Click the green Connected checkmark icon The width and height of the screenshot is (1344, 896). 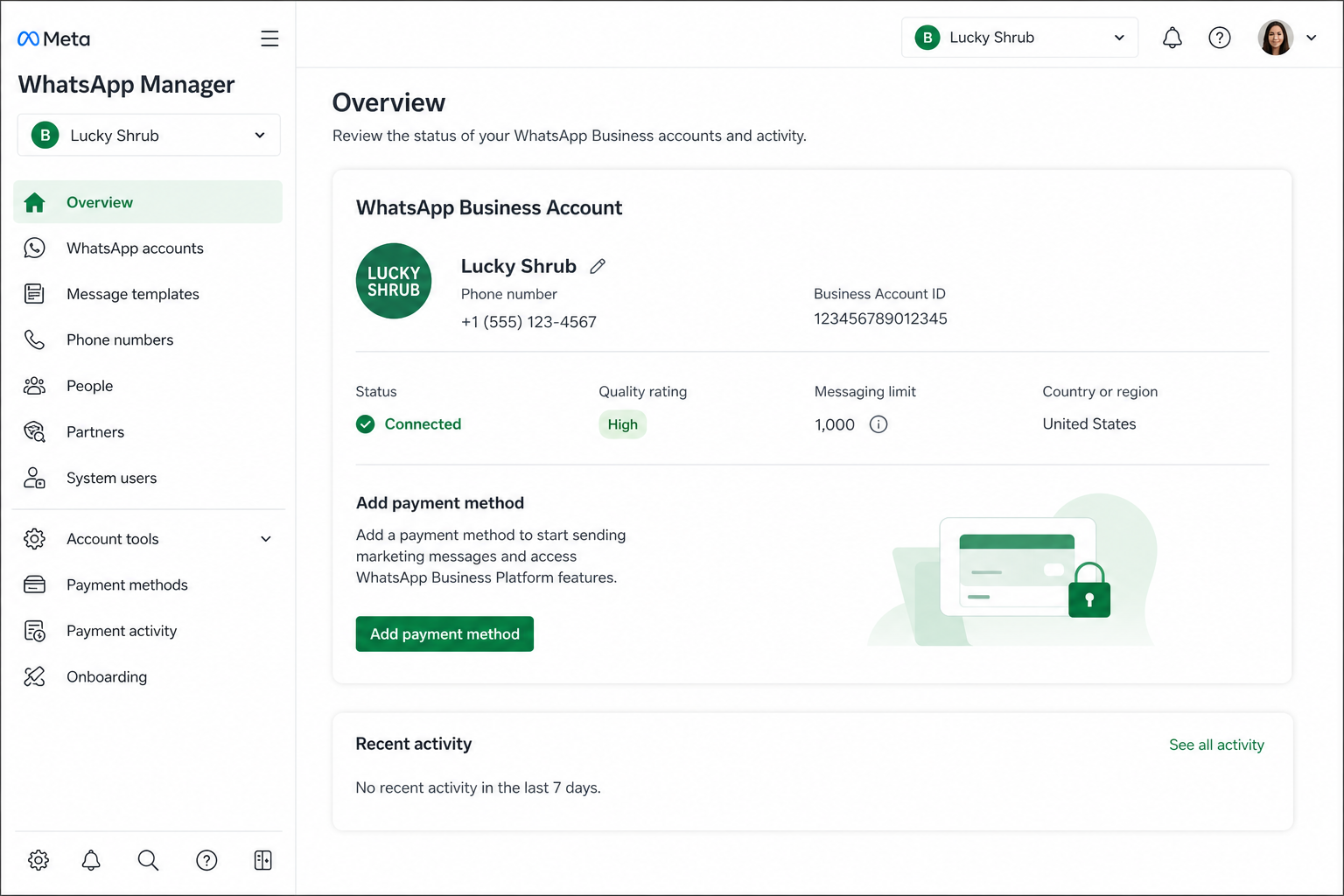click(366, 424)
